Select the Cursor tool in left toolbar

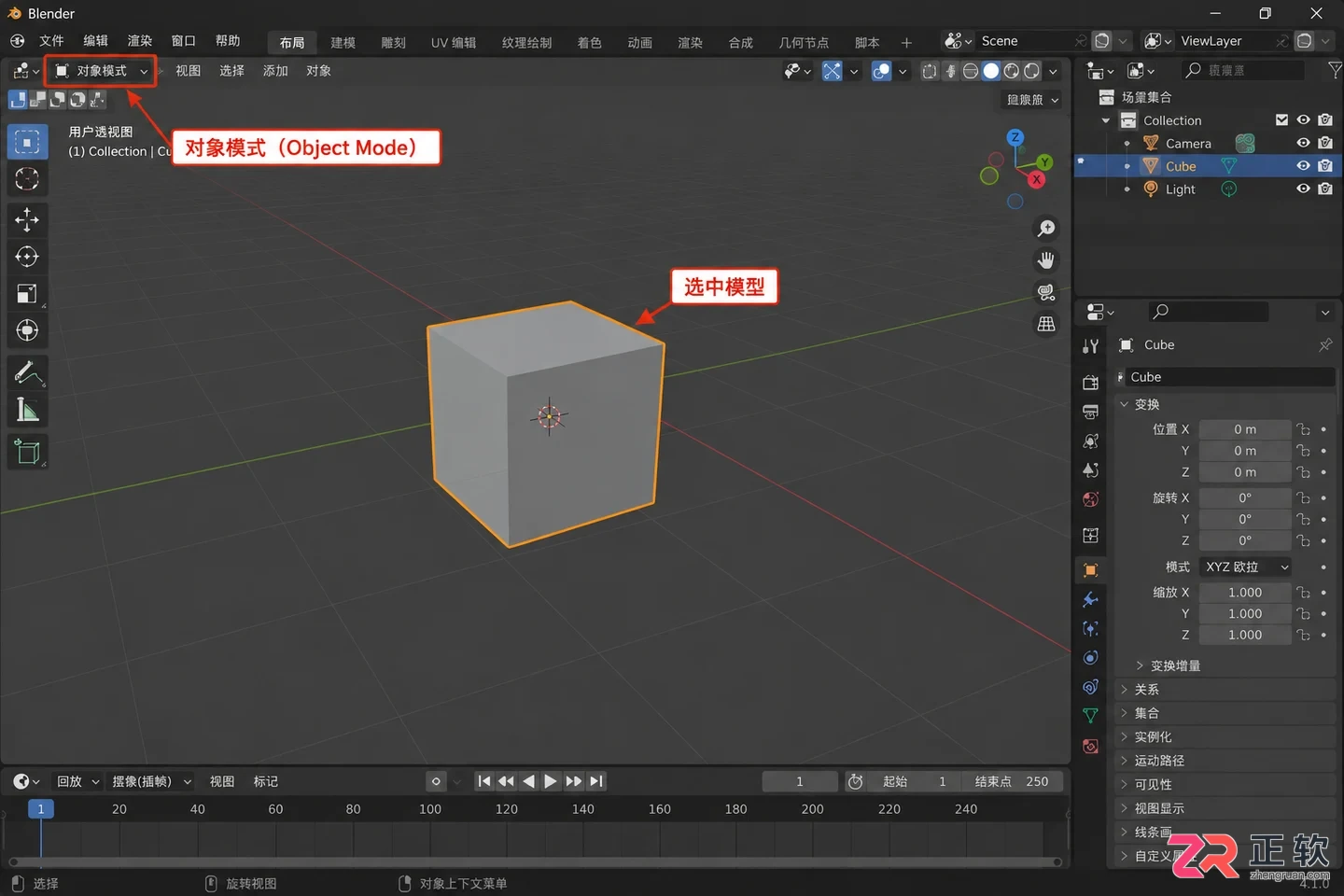27,179
